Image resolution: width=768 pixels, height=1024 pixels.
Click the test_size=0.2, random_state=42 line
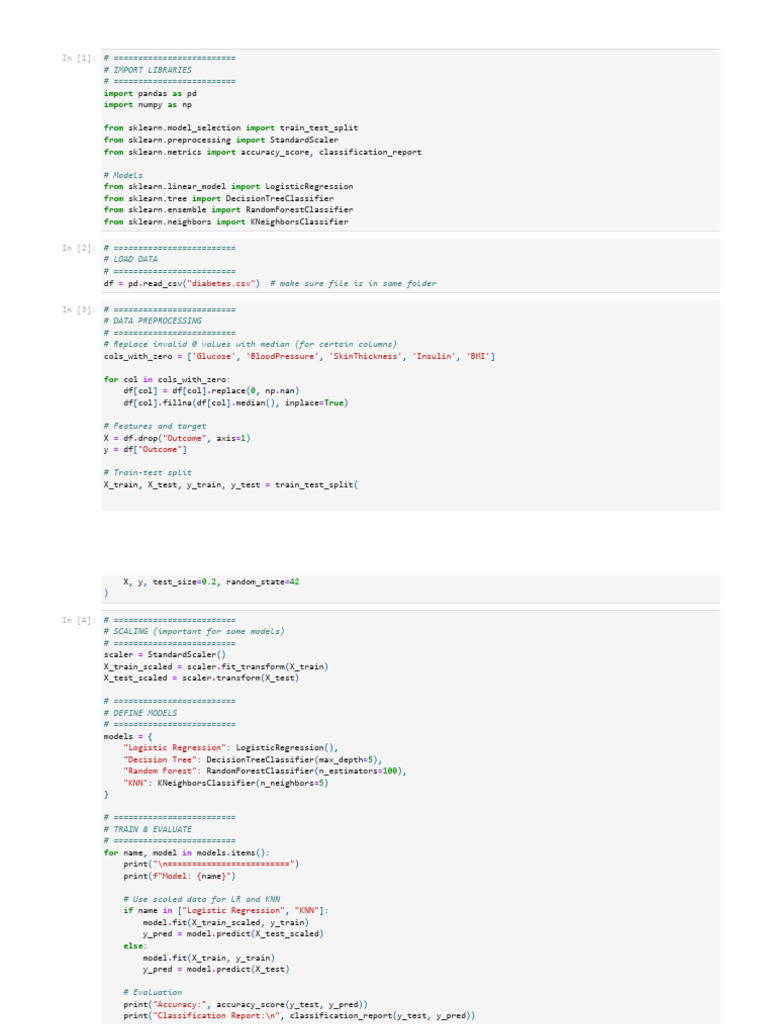(x=211, y=582)
